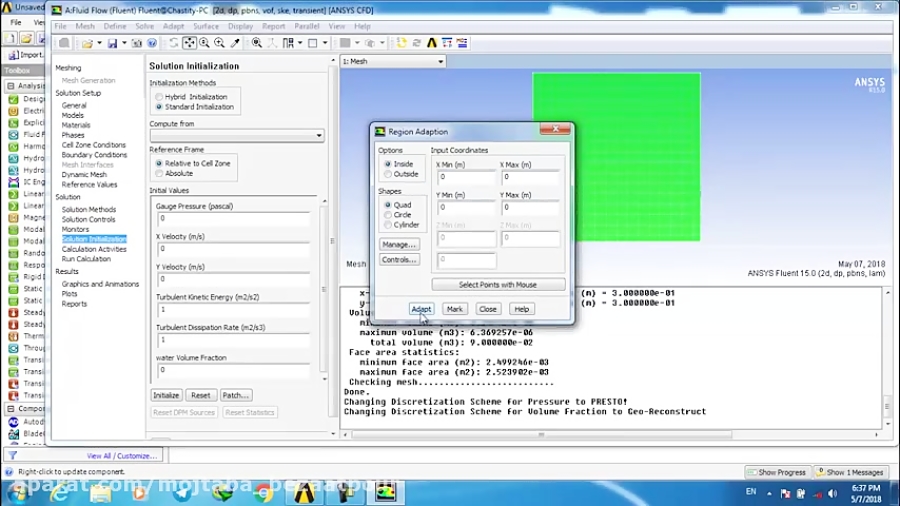This screenshot has width=900, height=506.
Task: Switch to ANSYS Workbench taskbar icon
Action: coord(304,492)
